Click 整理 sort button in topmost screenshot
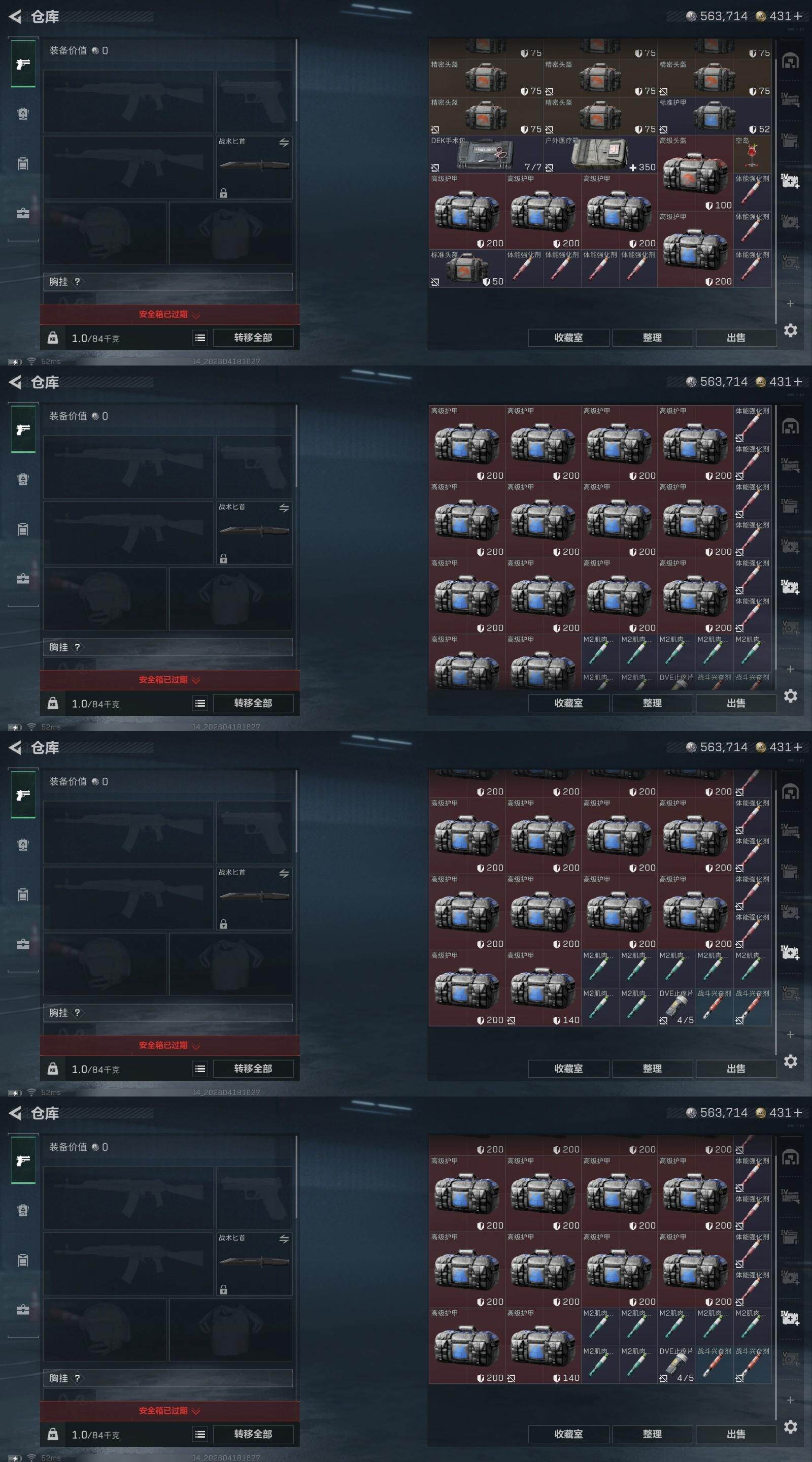The height and width of the screenshot is (1462, 812). [x=652, y=338]
